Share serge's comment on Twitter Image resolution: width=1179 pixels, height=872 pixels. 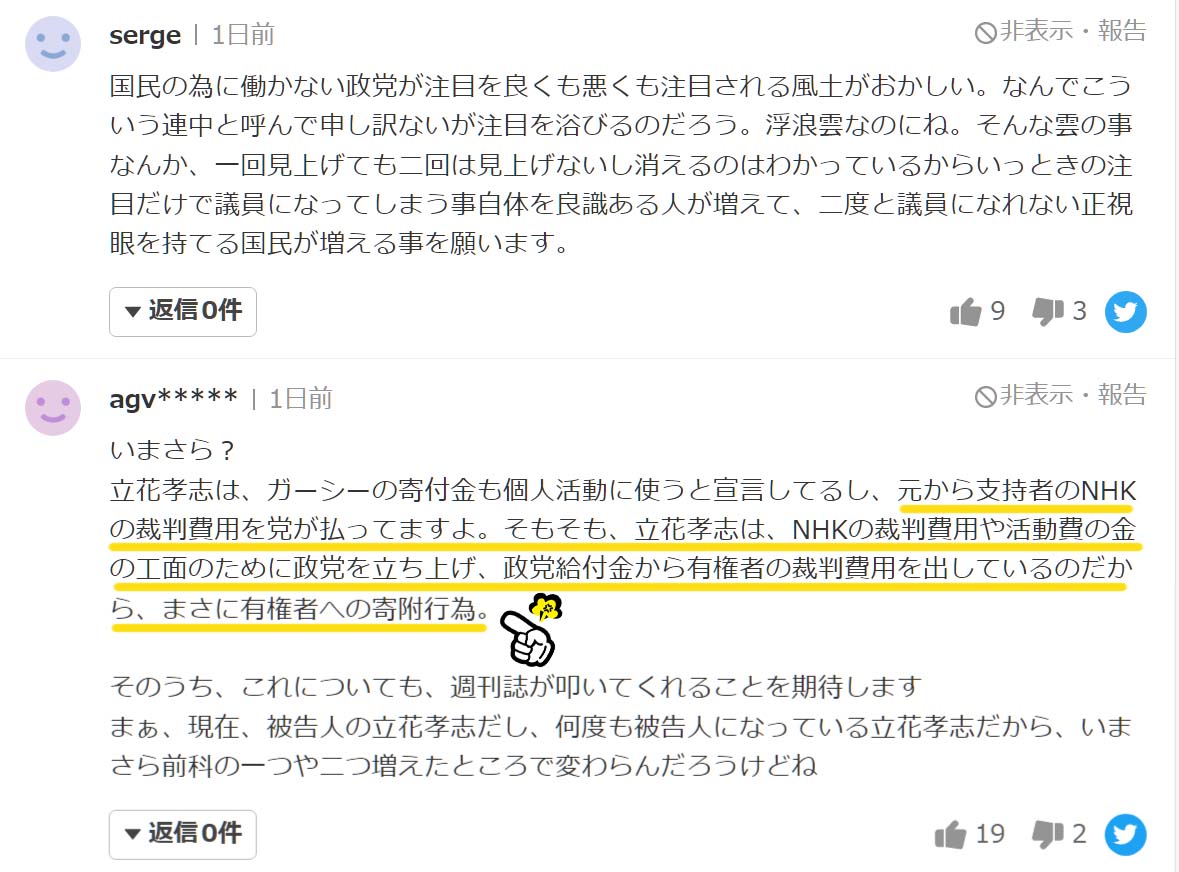1126,312
